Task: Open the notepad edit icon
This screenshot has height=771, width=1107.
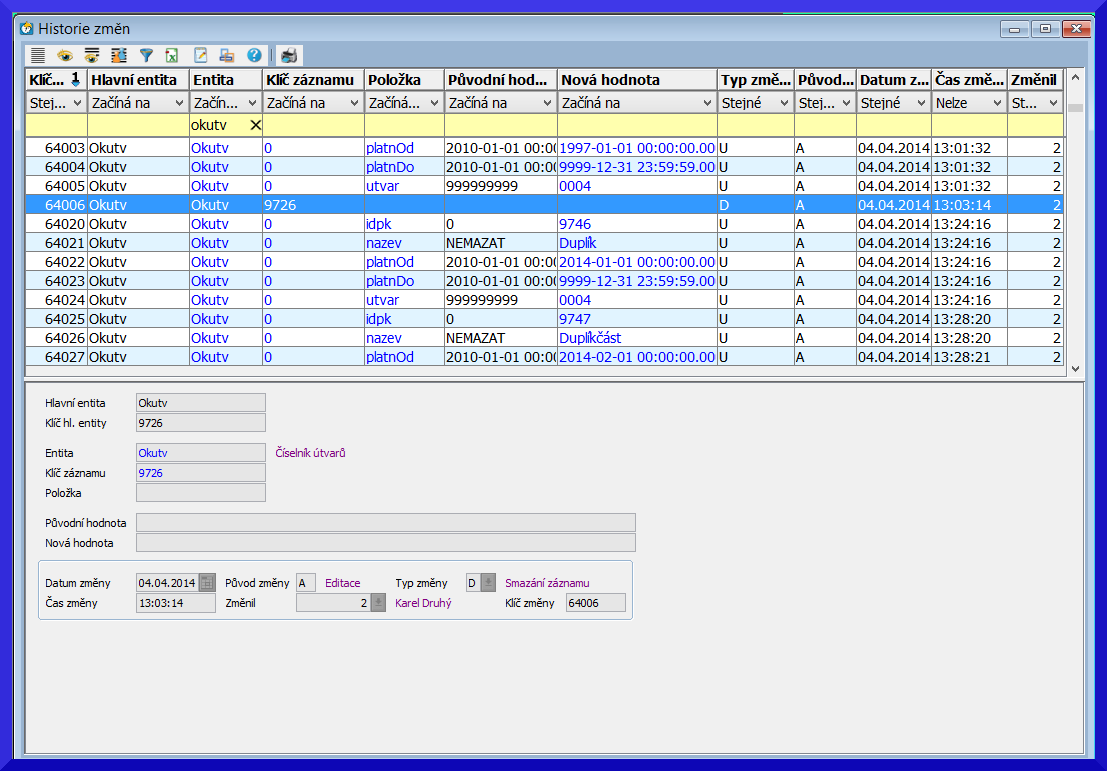Action: point(200,56)
